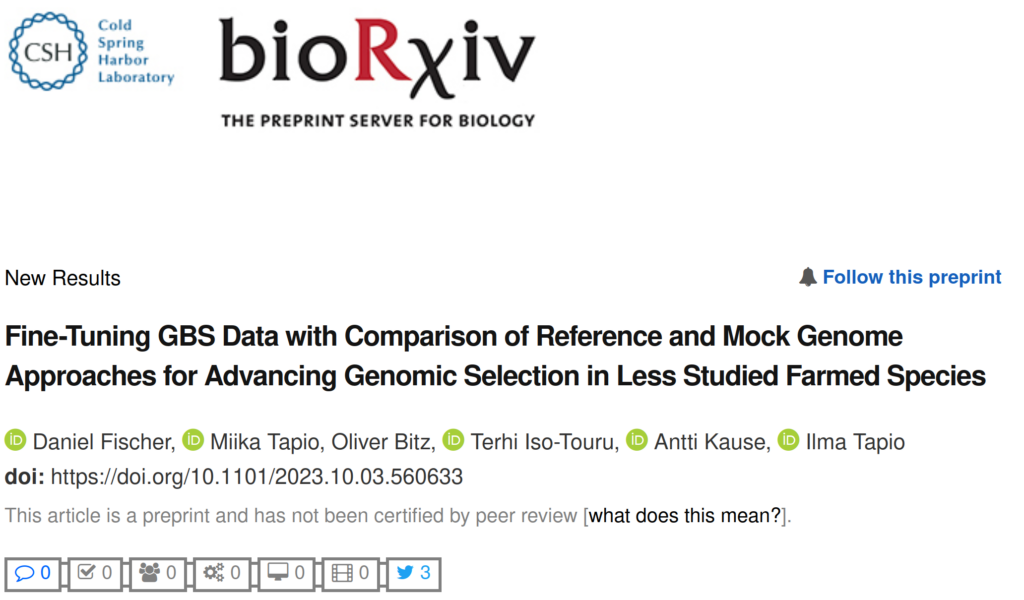
Task: Click the bioRxiv logo
Action: tap(377, 60)
